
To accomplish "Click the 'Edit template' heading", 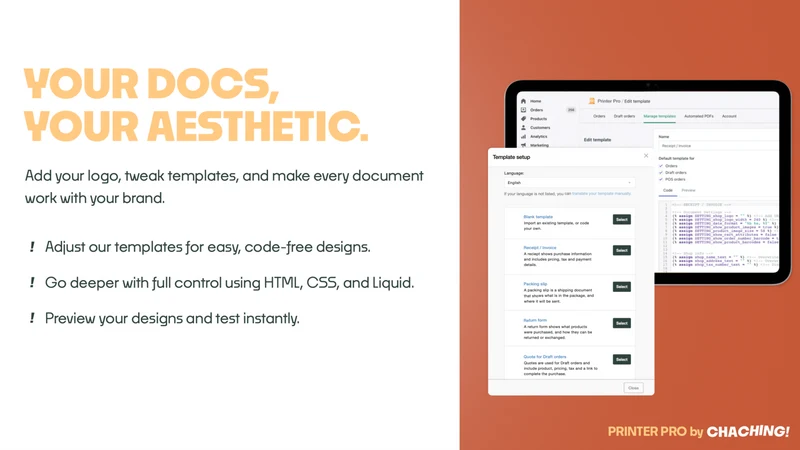I will [x=597, y=140].
